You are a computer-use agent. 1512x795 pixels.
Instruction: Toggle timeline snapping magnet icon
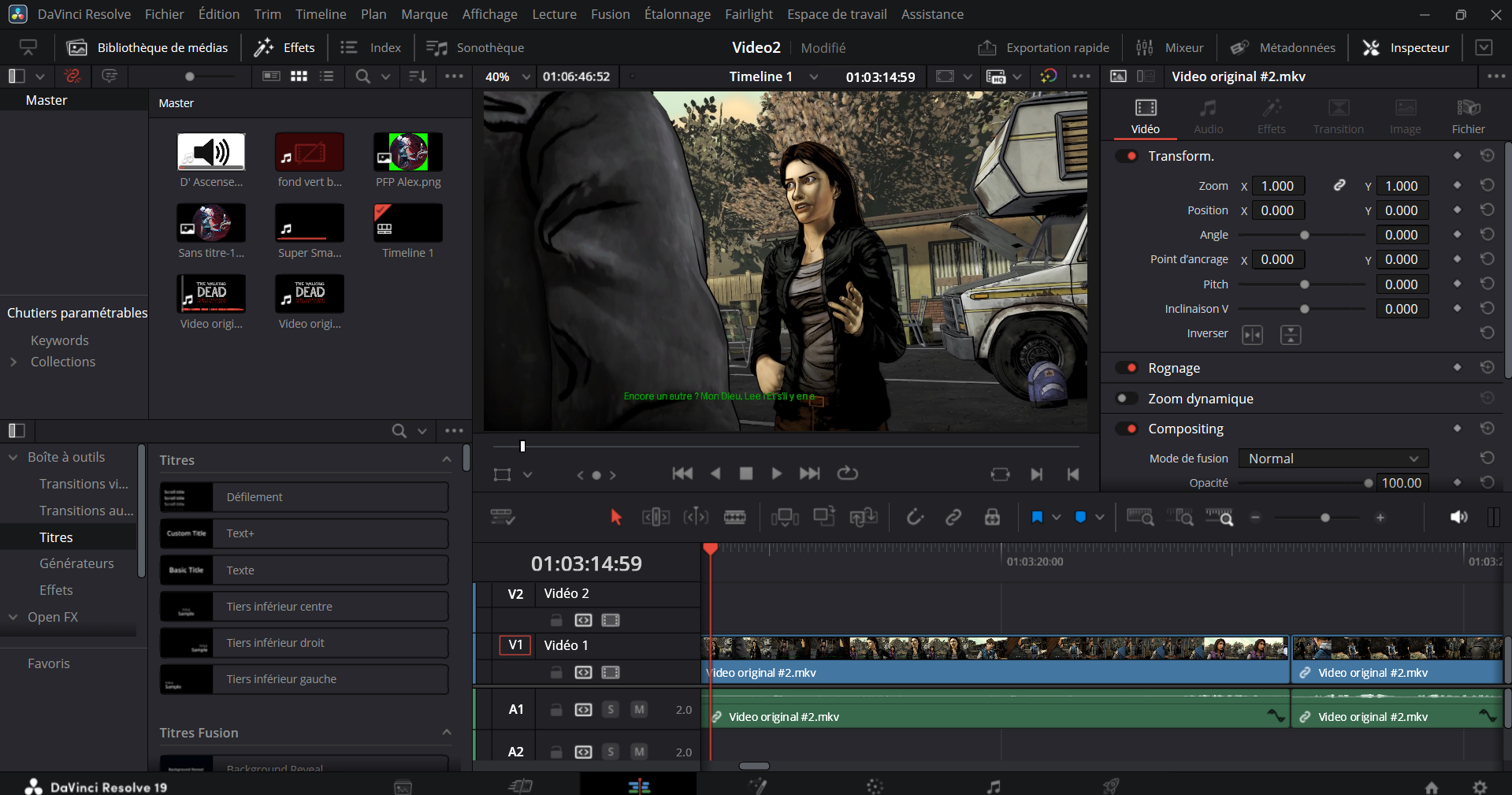[x=914, y=518]
